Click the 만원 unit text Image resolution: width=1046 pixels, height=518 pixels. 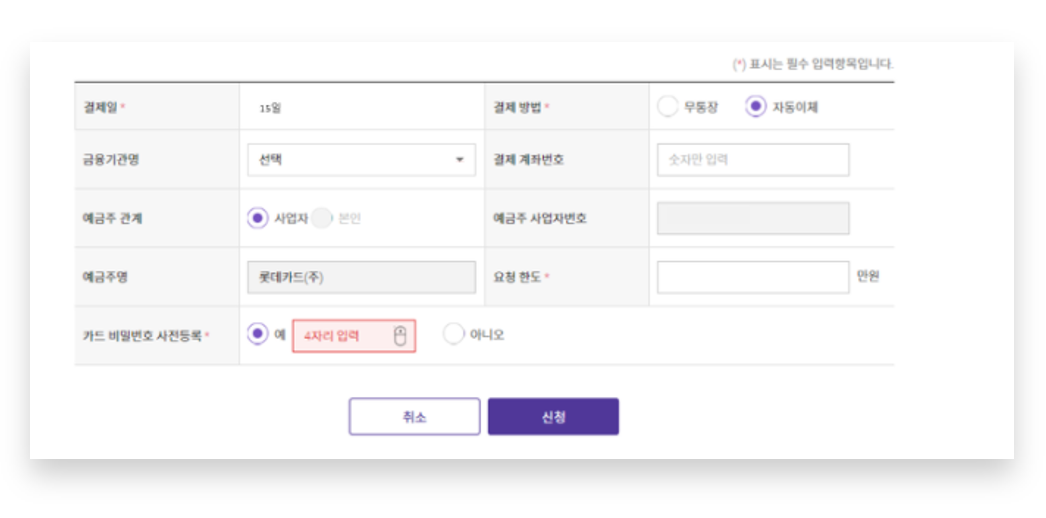point(867,277)
